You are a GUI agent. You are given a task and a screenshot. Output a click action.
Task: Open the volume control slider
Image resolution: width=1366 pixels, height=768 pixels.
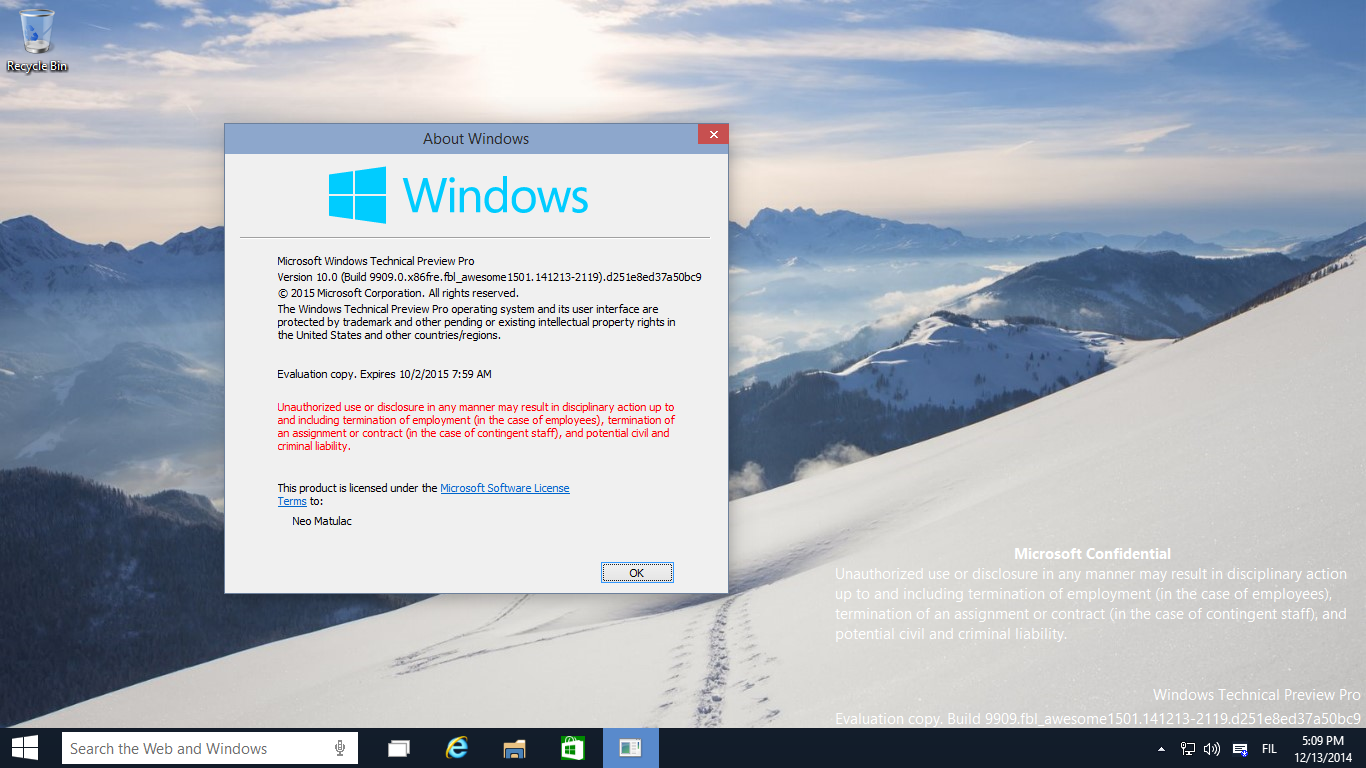(x=1212, y=747)
